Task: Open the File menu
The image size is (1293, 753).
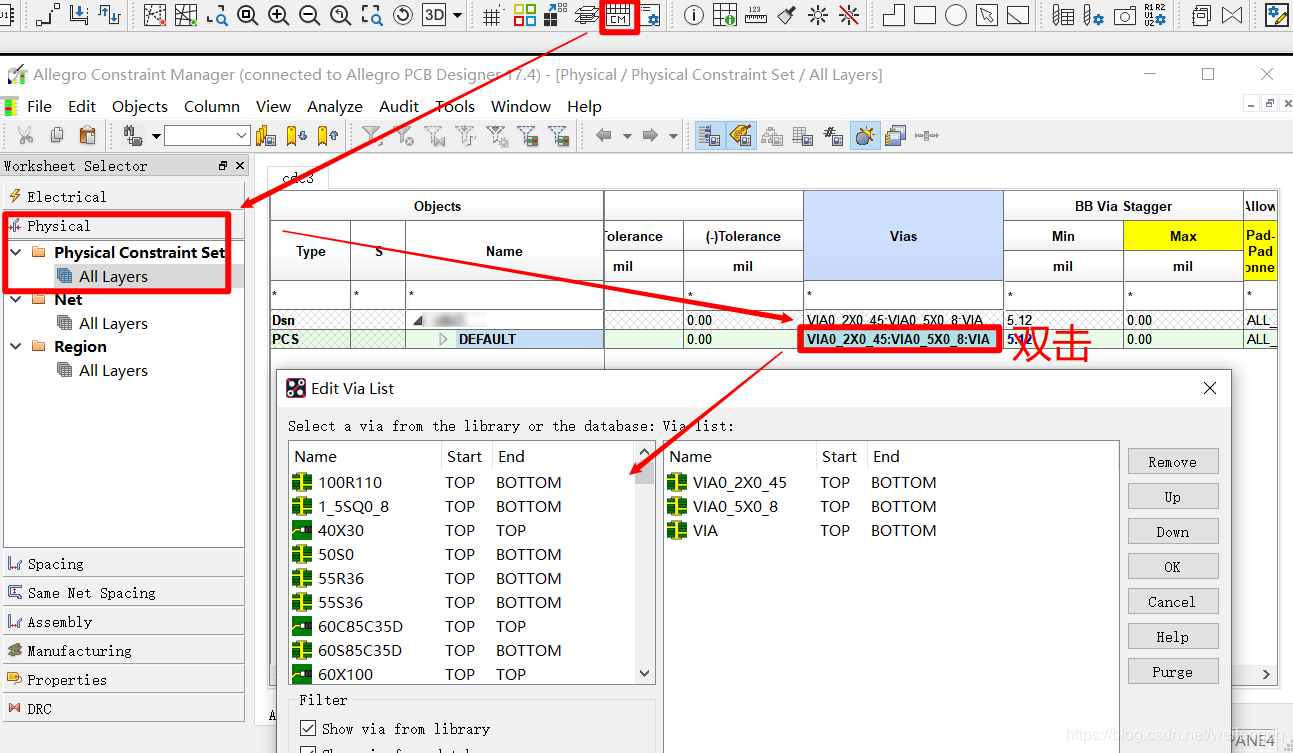Action: point(40,106)
